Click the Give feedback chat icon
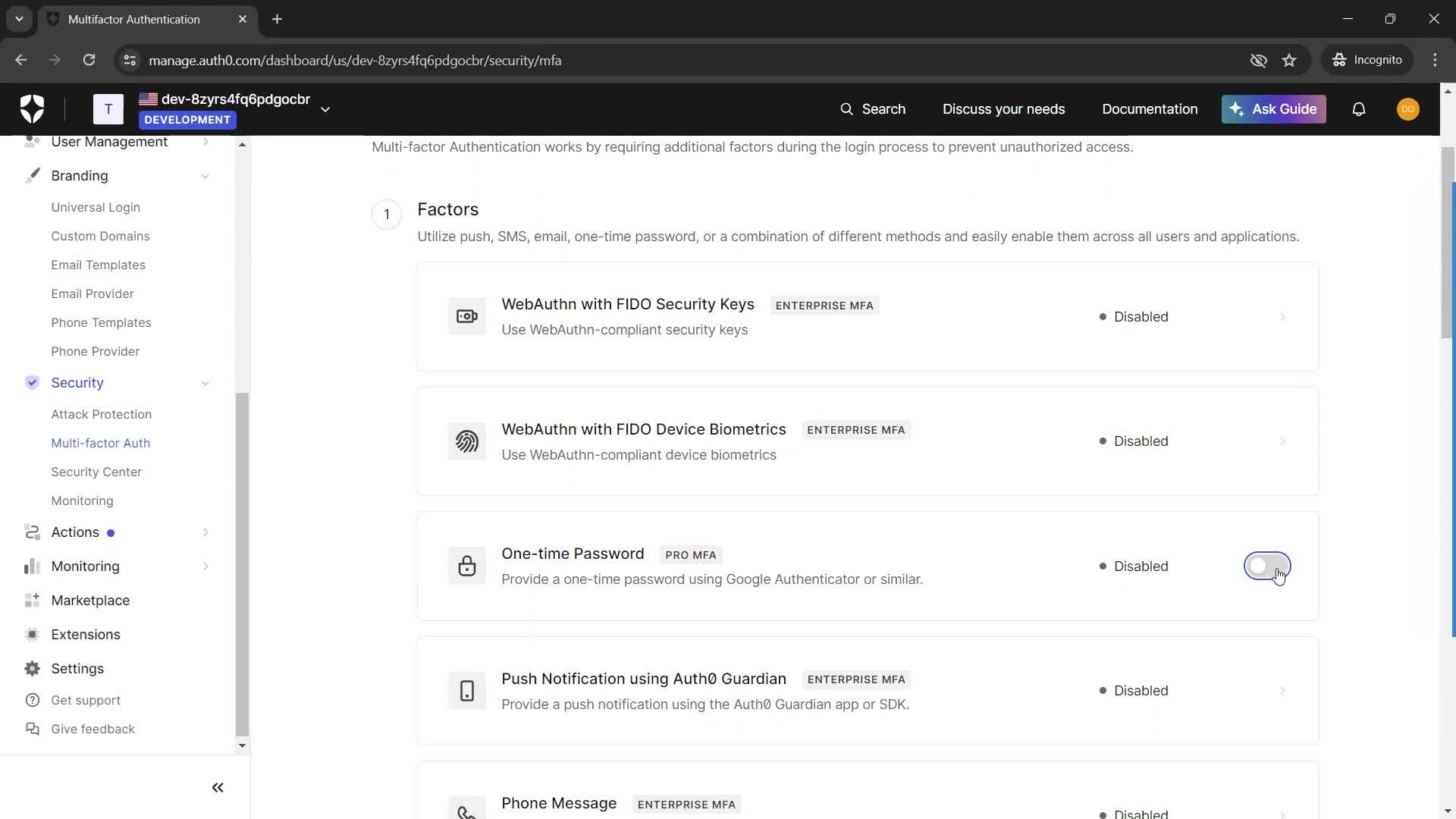The width and height of the screenshot is (1456, 819). [33, 730]
